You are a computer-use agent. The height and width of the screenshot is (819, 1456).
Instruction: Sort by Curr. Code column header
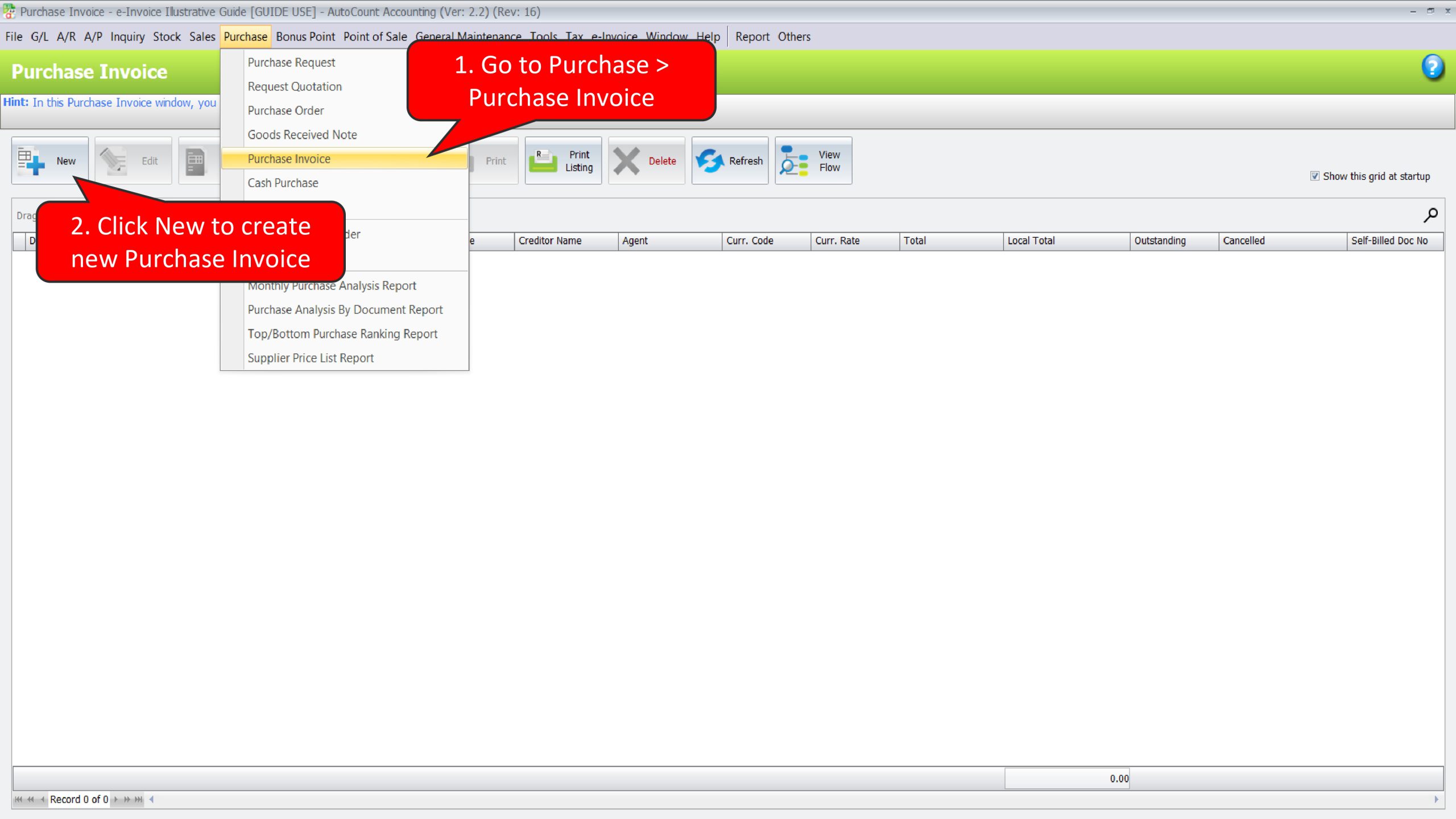tap(766, 241)
